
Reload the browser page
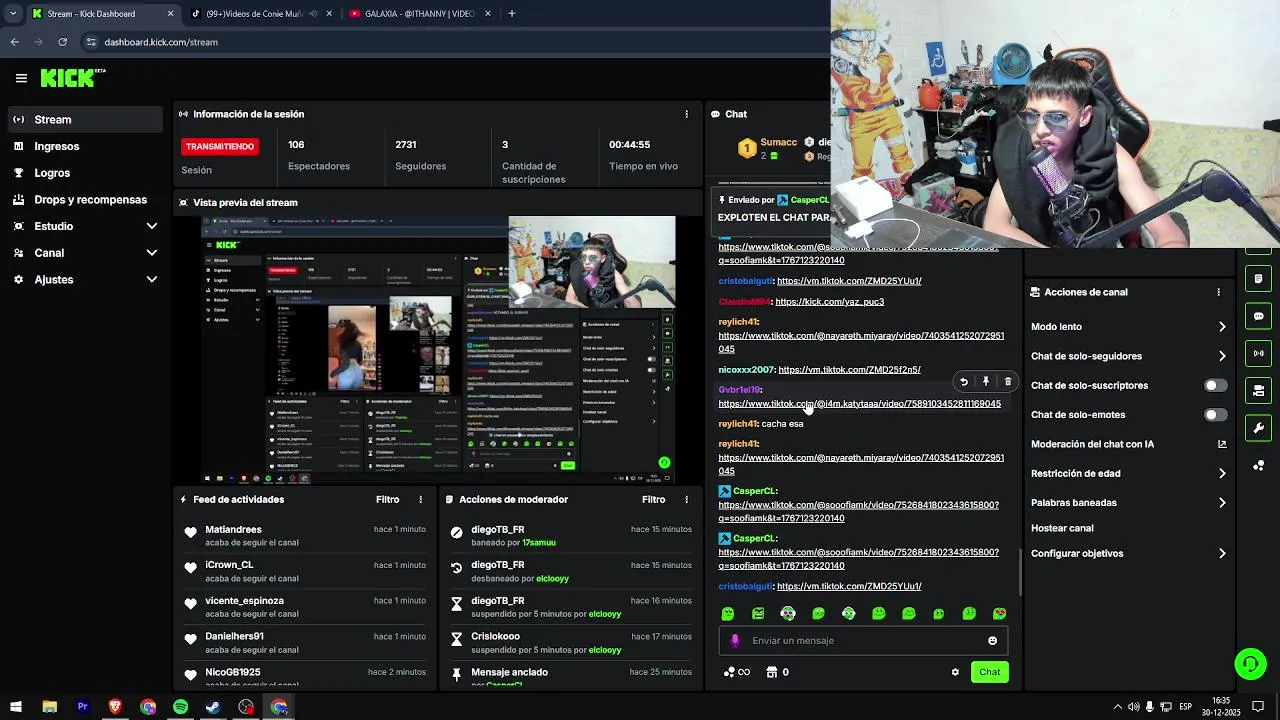click(62, 42)
